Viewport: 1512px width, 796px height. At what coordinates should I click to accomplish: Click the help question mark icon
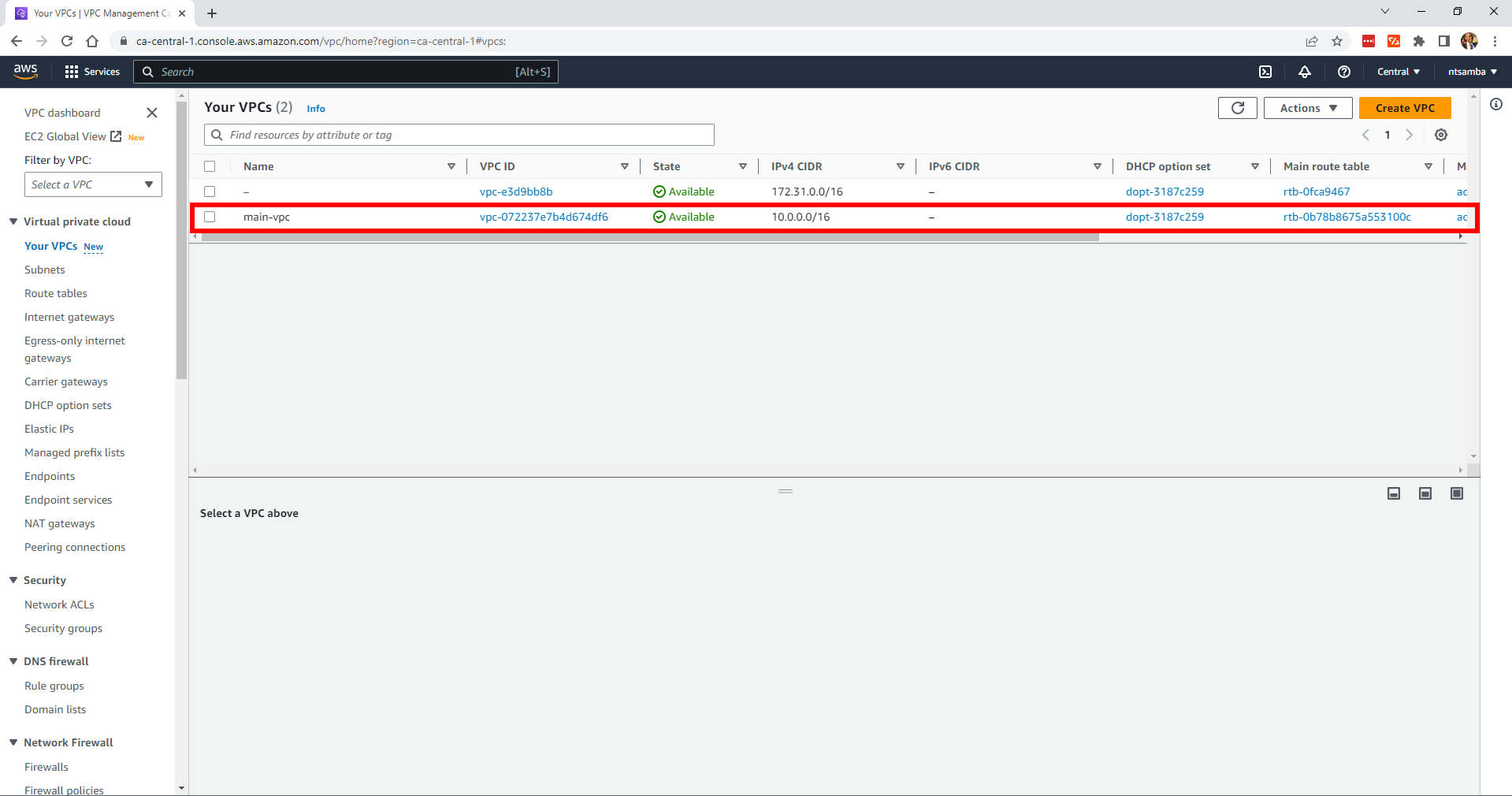point(1344,72)
